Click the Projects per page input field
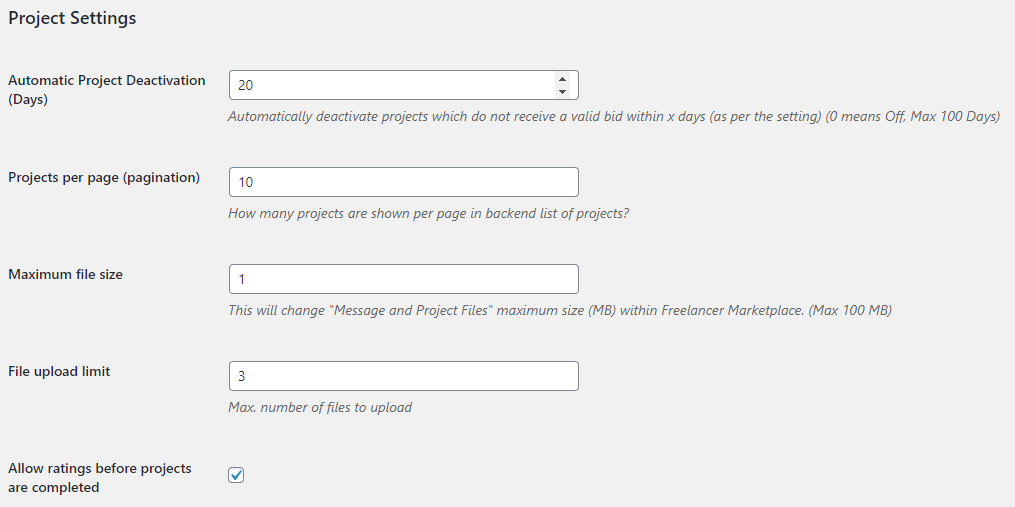Viewport: 1015px width, 507px height. (403, 182)
